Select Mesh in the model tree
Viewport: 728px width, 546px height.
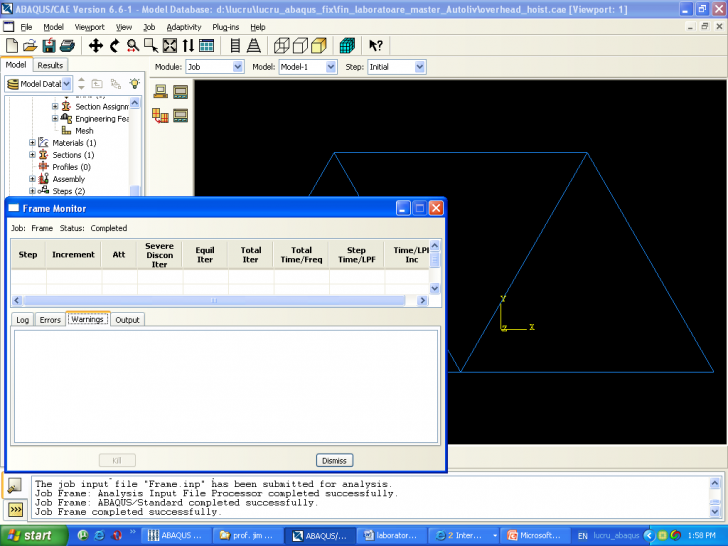[84, 131]
